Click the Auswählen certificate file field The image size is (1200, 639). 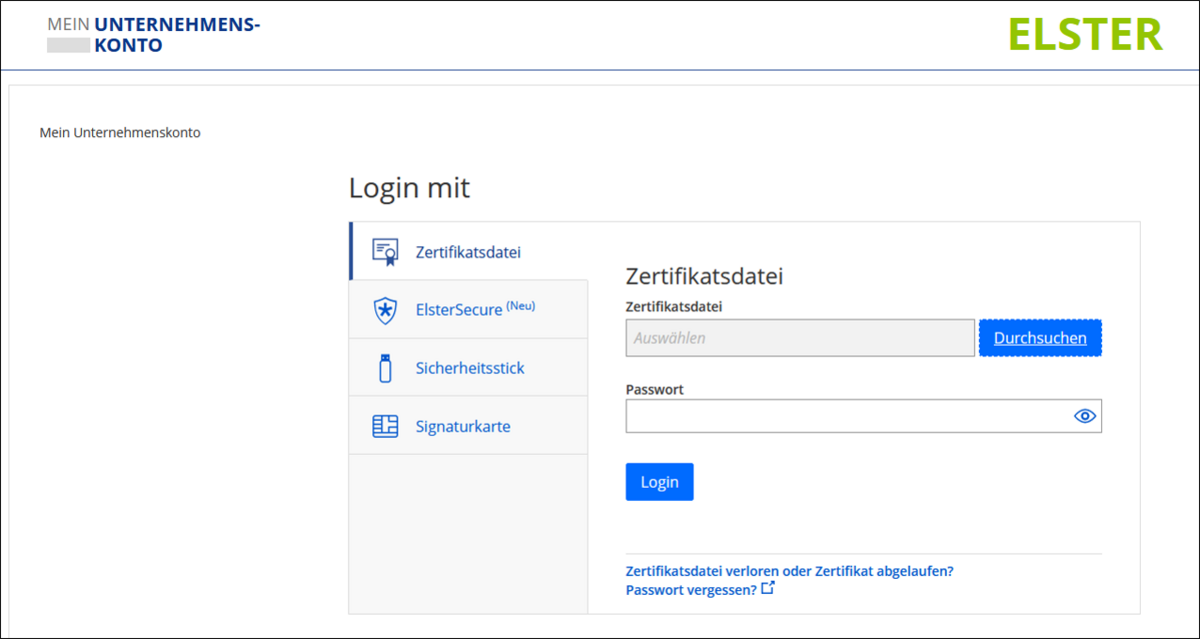click(x=799, y=338)
